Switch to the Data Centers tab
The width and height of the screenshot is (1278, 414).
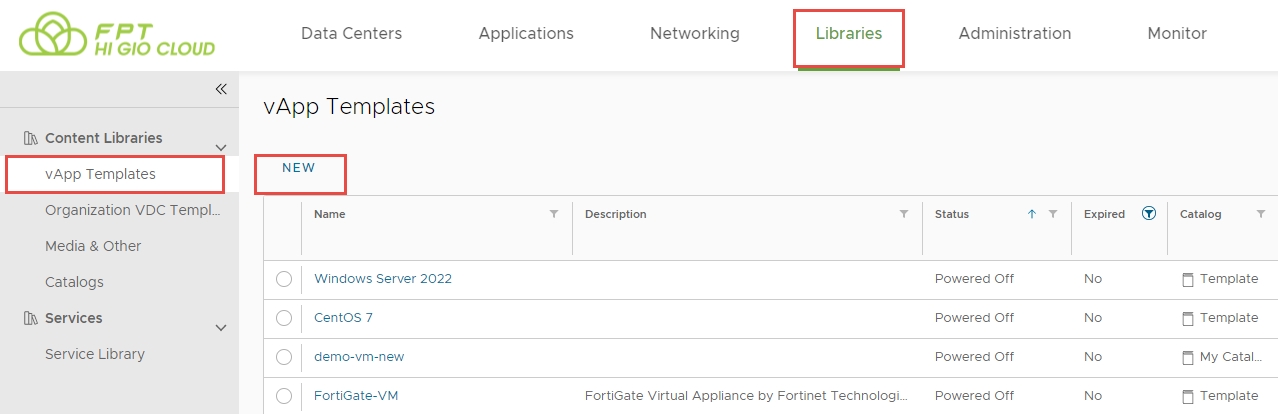(351, 34)
